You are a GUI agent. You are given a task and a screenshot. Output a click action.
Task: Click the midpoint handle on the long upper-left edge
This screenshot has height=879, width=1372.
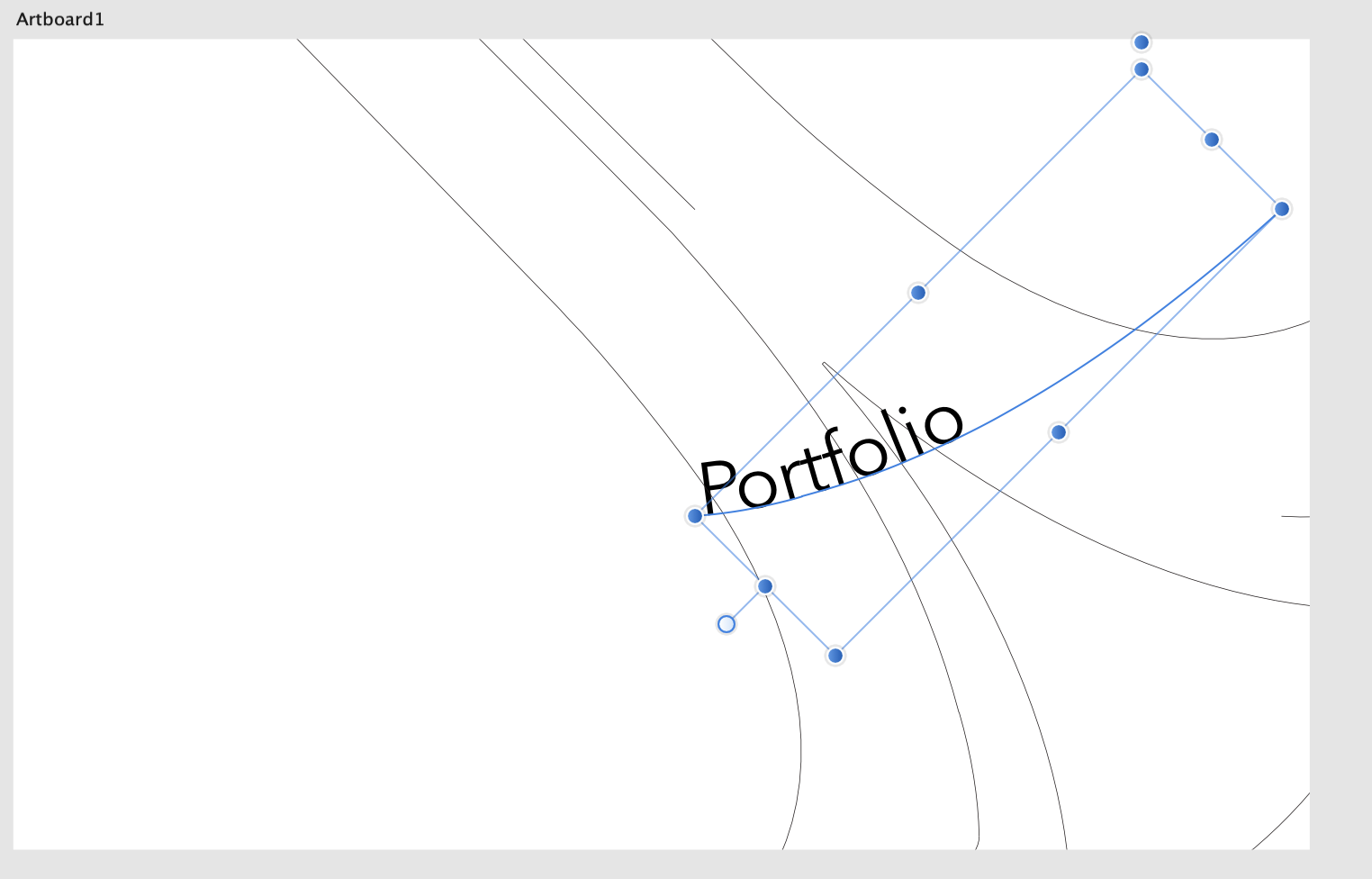pos(918,293)
